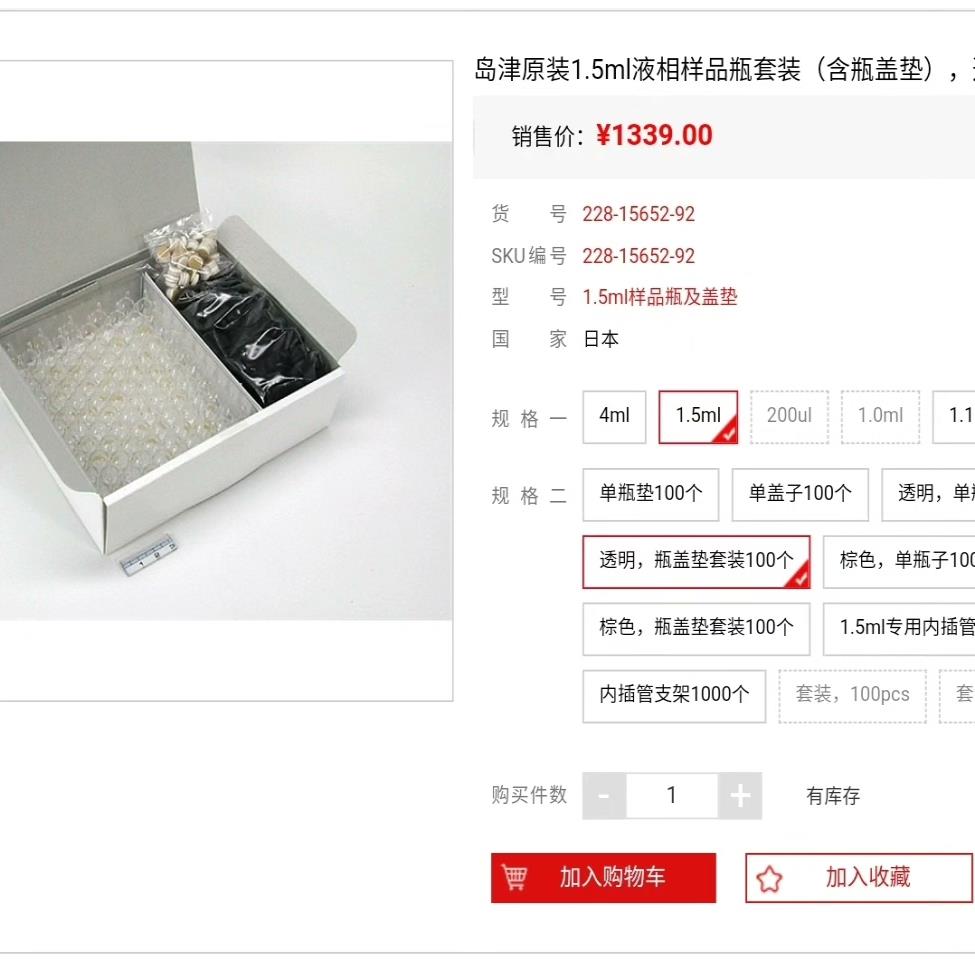Increase quantity with plus button
Viewport: 975px width, 975px height.
point(740,795)
